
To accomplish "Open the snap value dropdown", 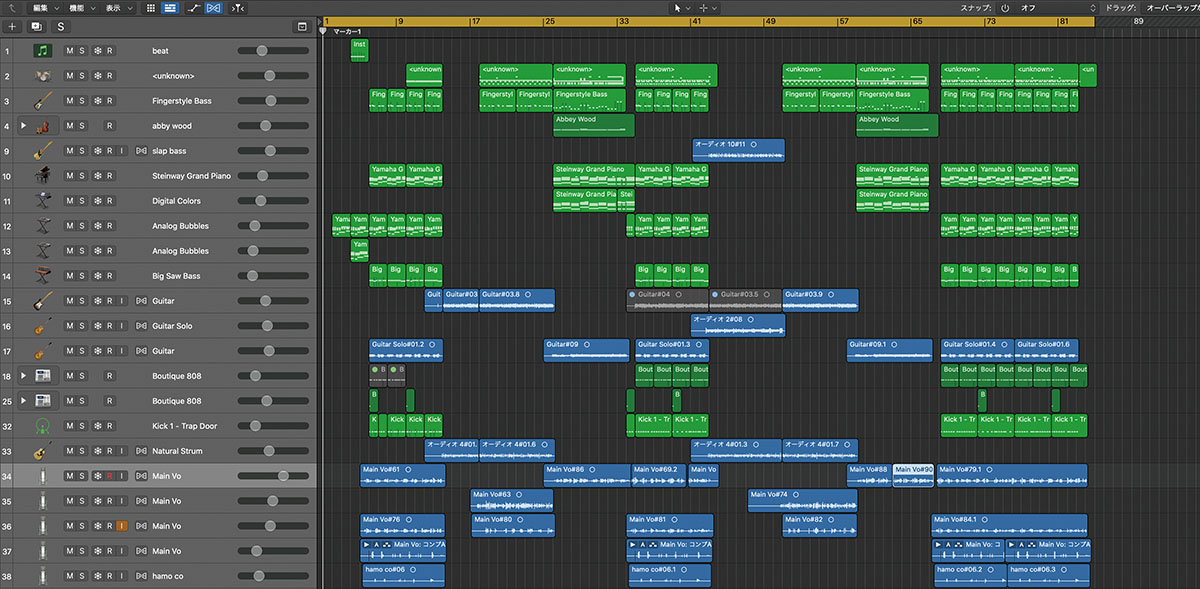I will 1055,7.
